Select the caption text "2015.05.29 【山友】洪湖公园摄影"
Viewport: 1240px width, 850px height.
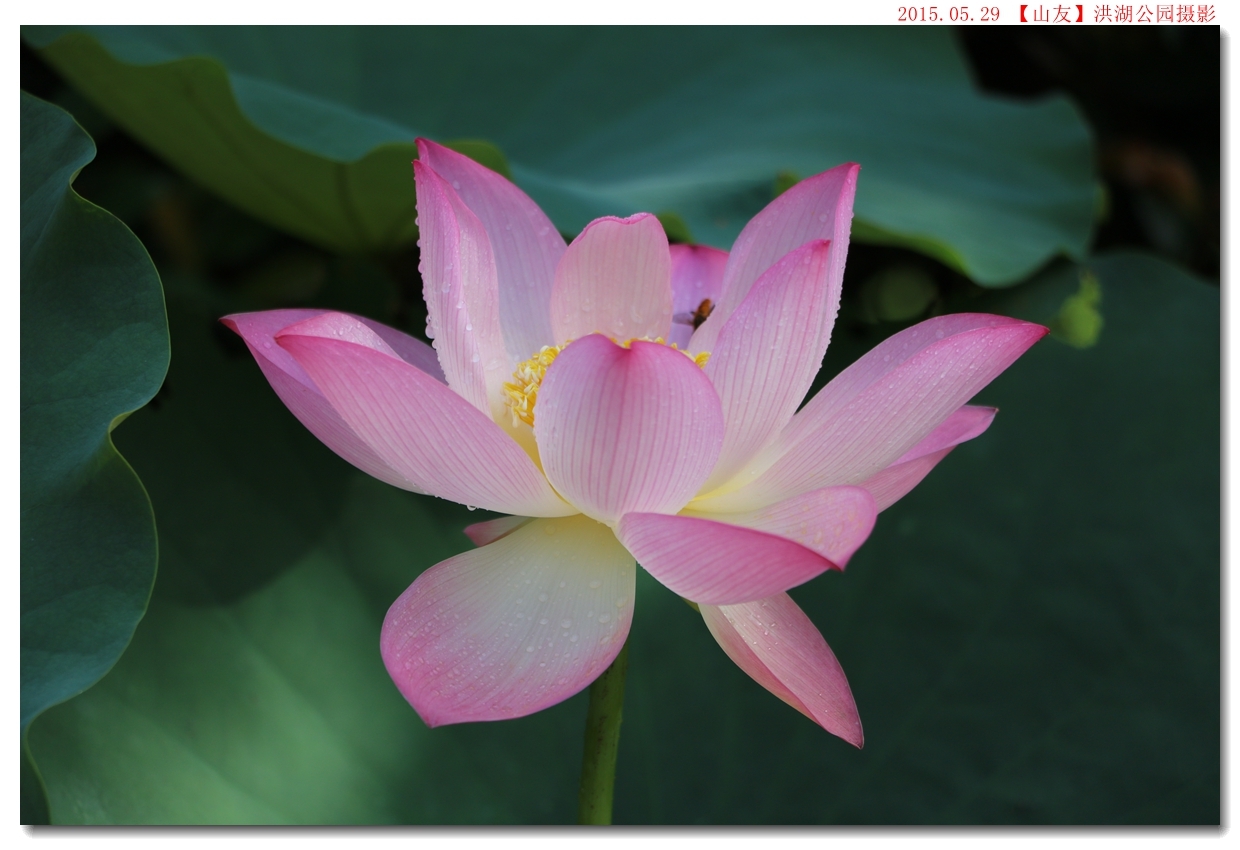click(1056, 13)
